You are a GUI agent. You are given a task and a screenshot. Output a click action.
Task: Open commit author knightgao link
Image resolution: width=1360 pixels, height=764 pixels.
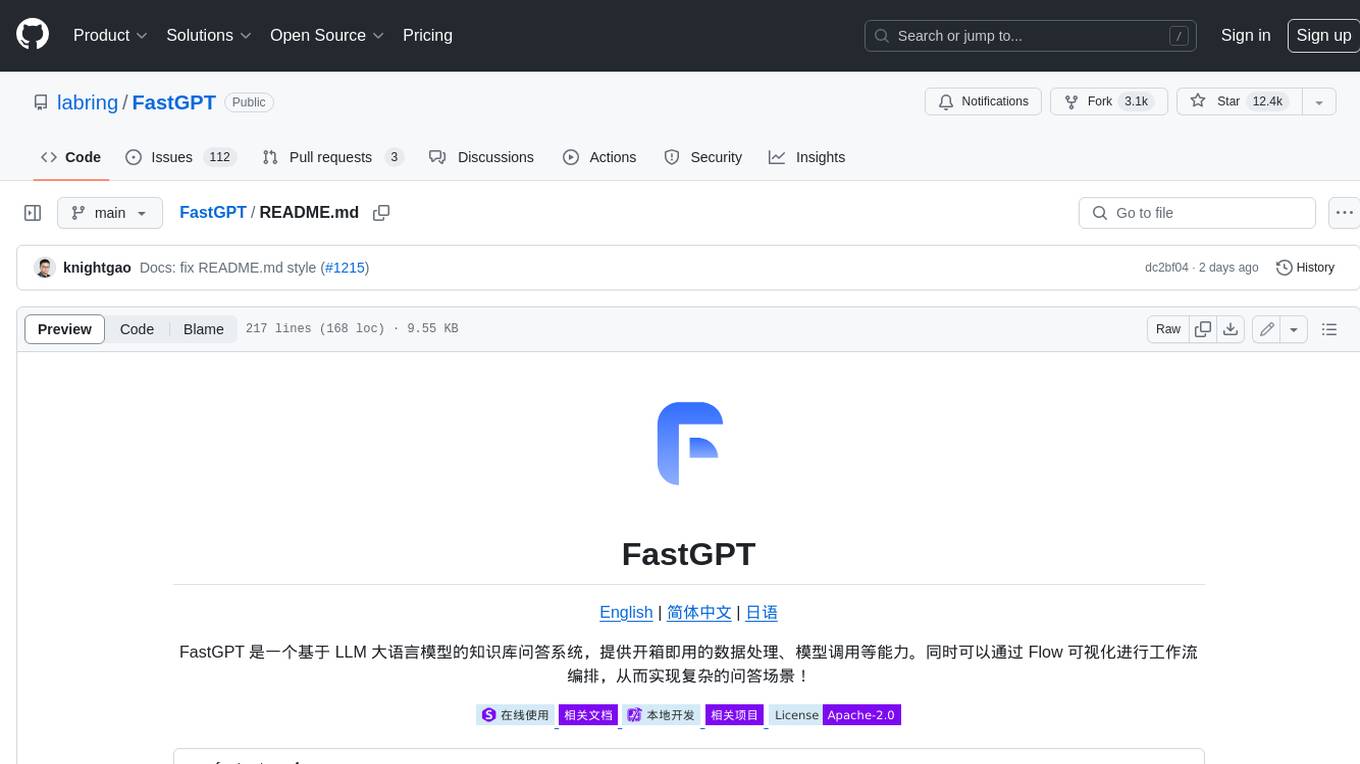(97, 268)
